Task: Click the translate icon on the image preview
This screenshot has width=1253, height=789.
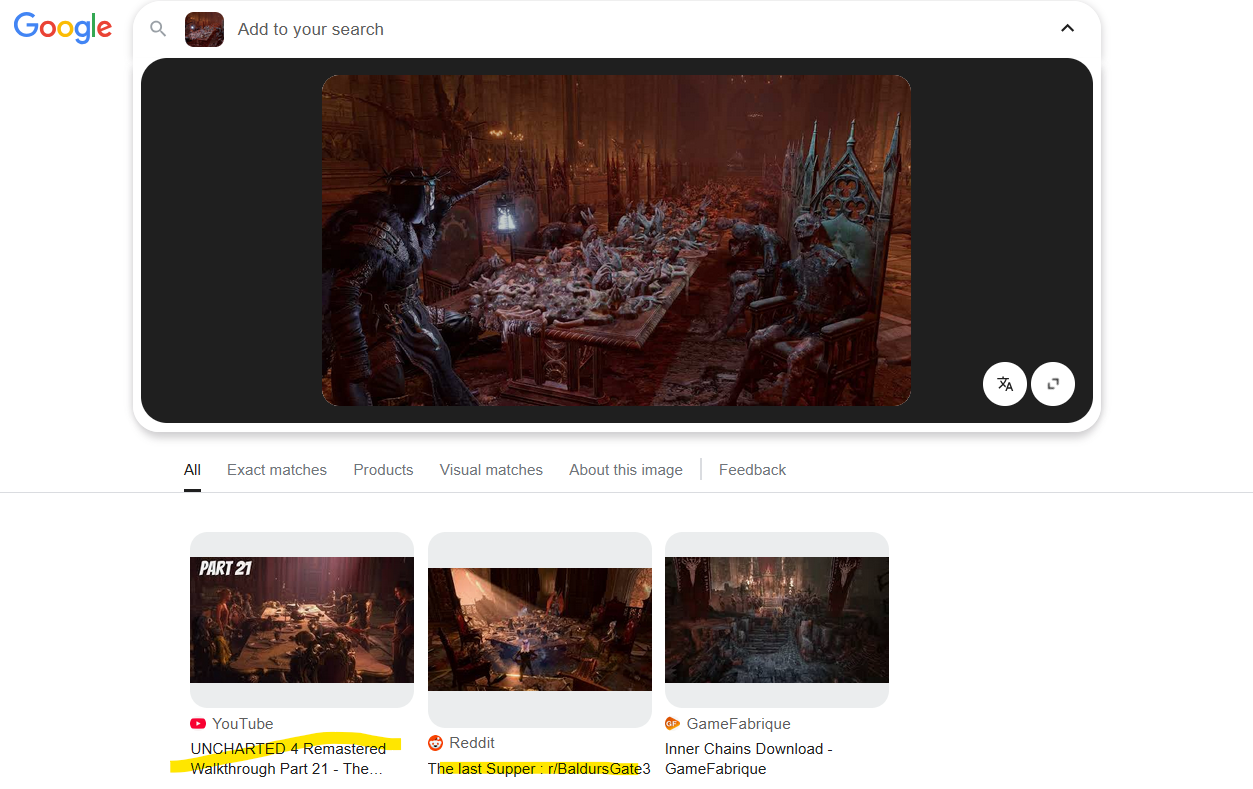Action: coord(1005,384)
